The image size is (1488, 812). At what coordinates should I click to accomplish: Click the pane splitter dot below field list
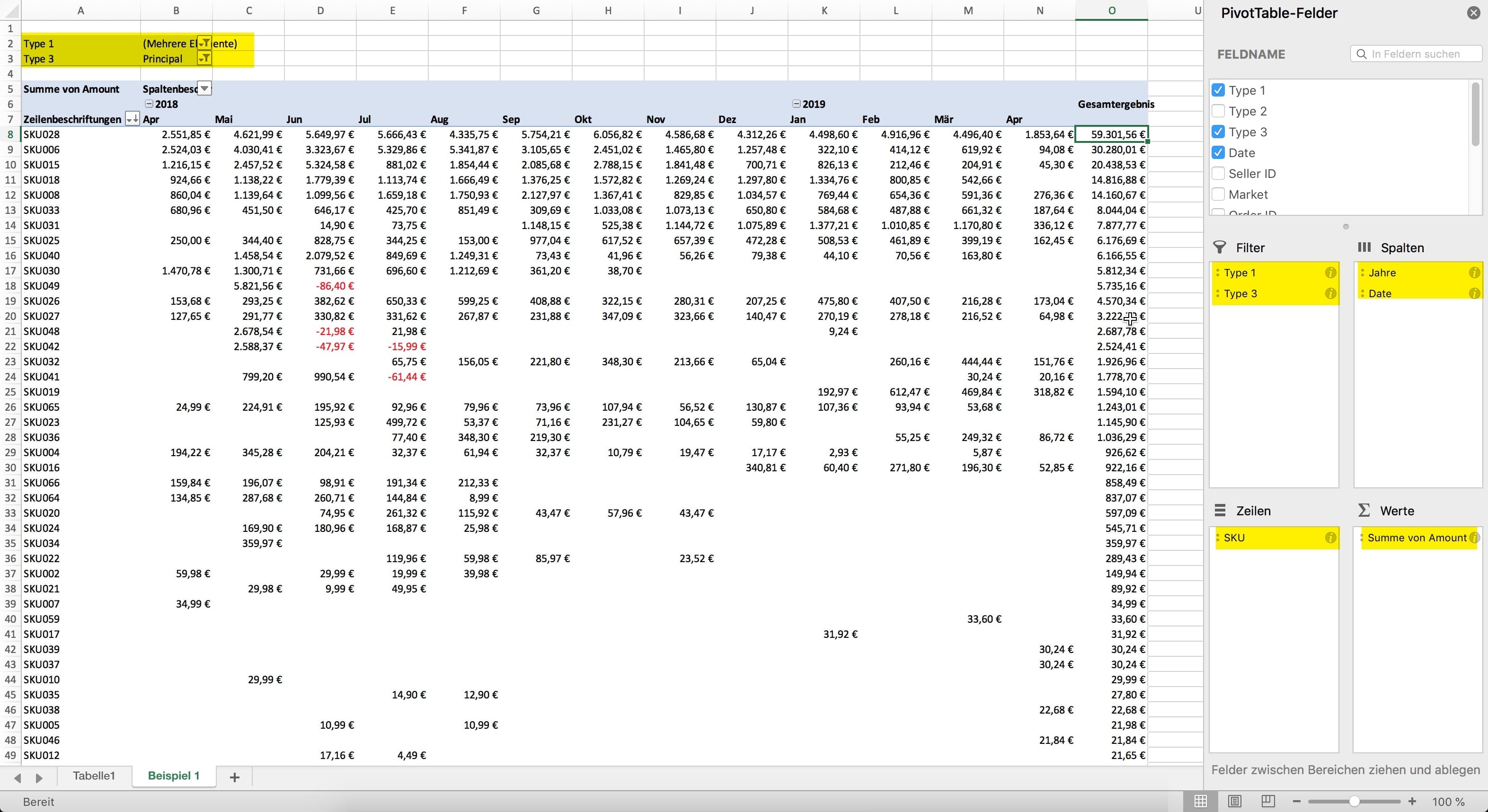click(1346, 226)
